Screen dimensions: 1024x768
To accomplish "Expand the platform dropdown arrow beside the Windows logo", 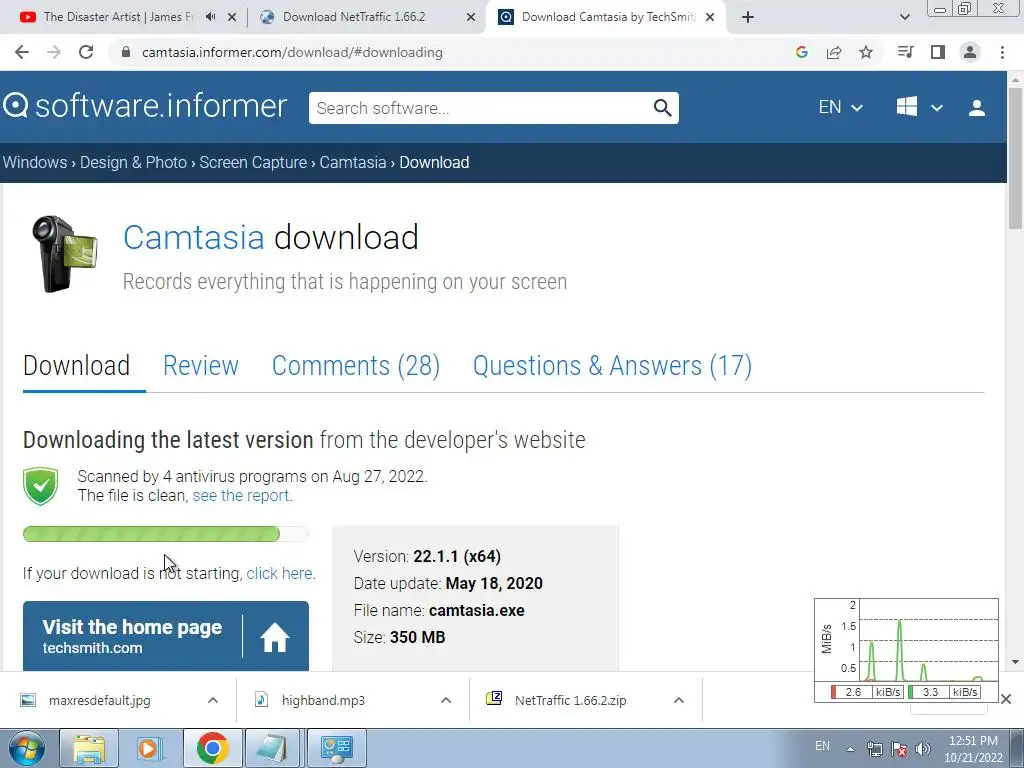I will pyautogui.click(x=936, y=108).
